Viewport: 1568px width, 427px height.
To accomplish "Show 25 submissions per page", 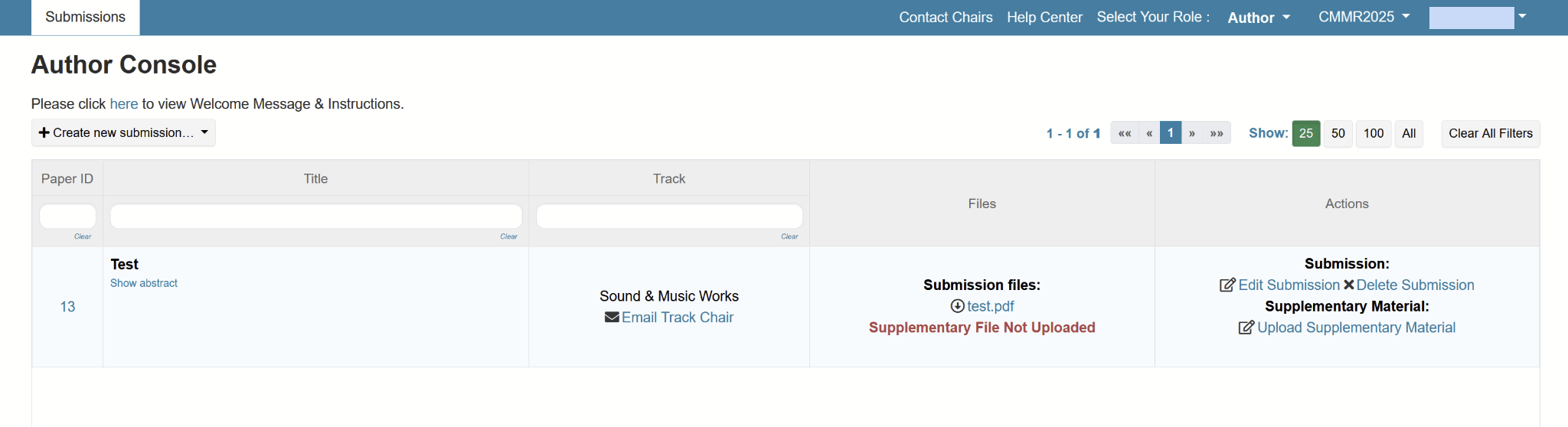I will (x=1306, y=133).
